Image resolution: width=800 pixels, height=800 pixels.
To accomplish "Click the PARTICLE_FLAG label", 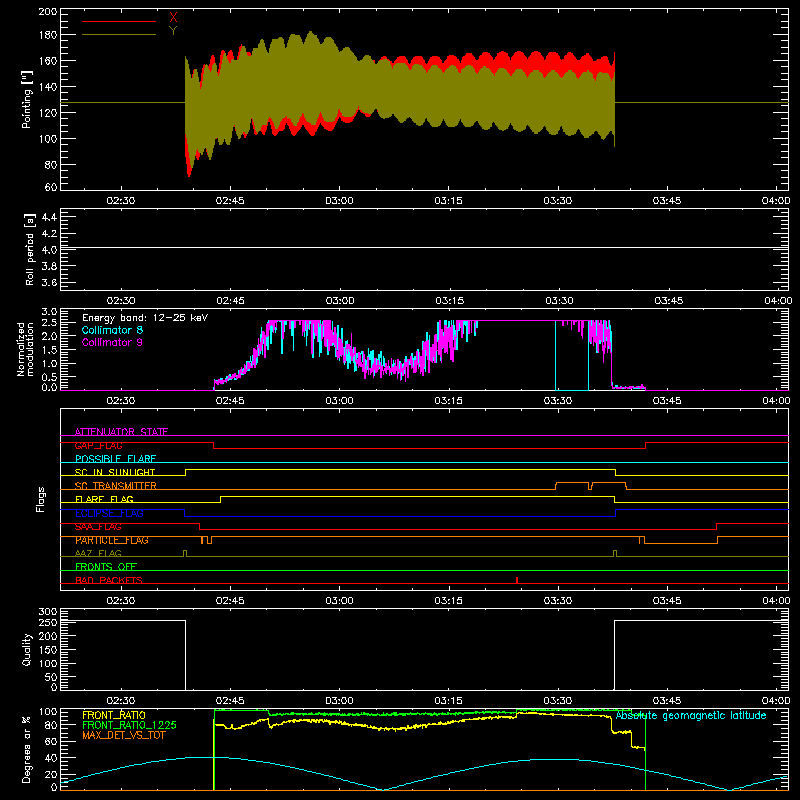I will [112, 540].
